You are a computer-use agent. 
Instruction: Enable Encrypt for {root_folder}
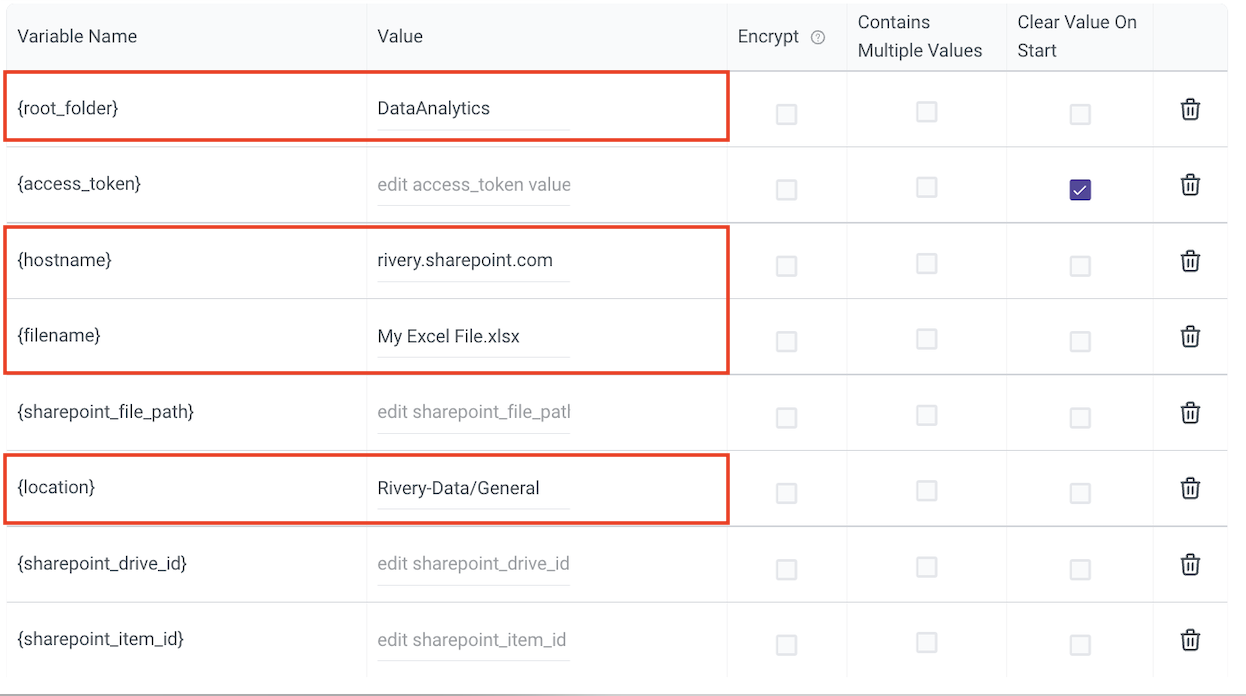point(787,114)
